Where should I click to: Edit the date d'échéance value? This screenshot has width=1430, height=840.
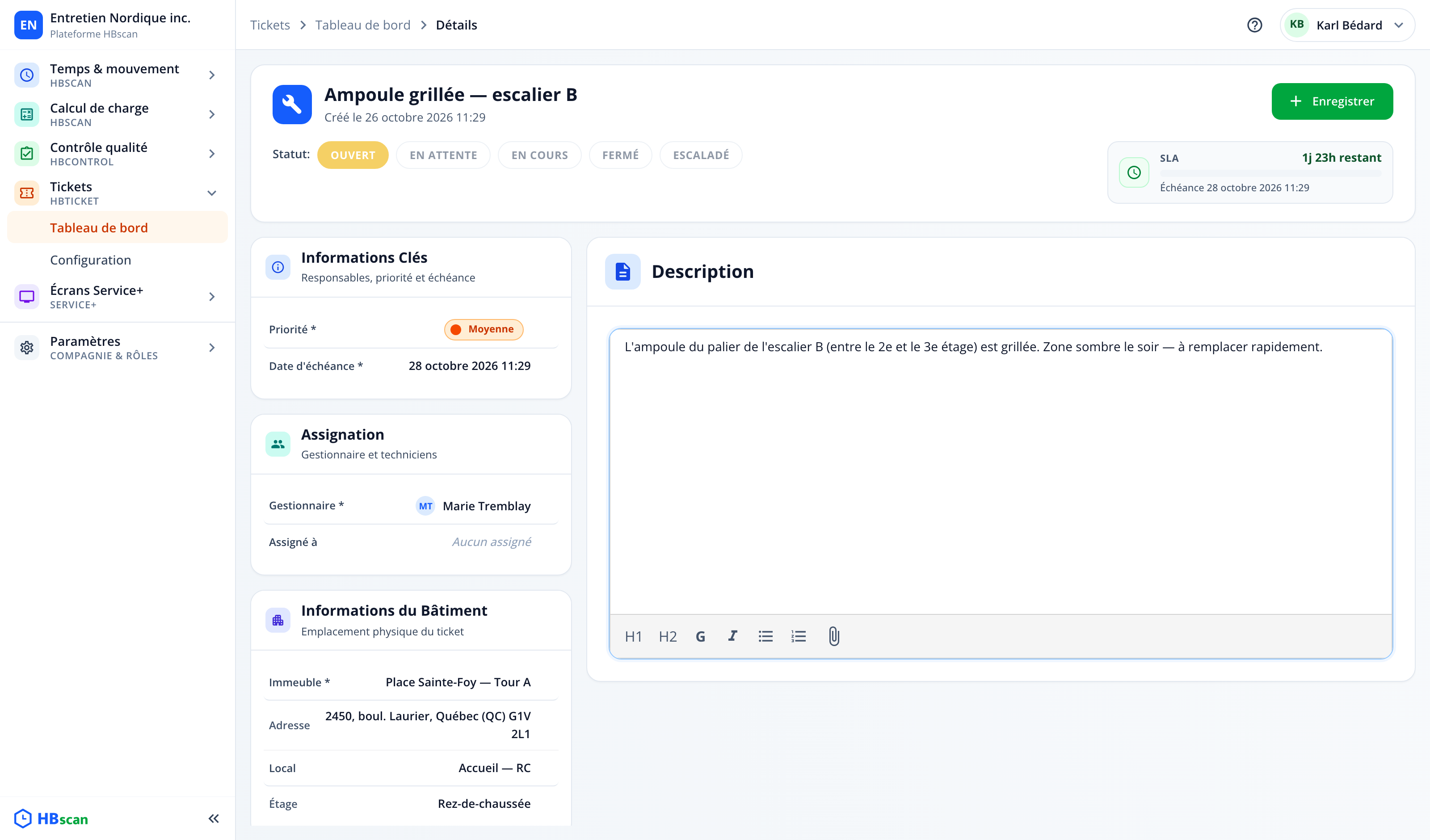[469, 366]
